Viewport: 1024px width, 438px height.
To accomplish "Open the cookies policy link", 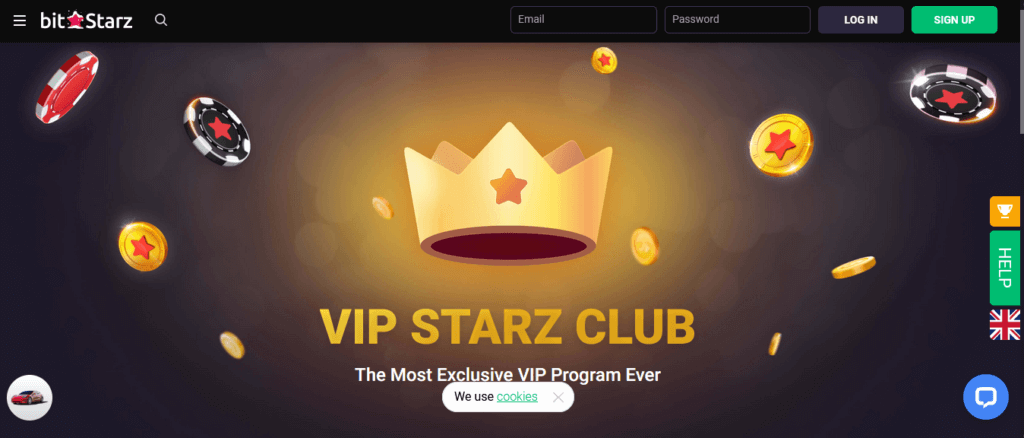I will point(517,396).
